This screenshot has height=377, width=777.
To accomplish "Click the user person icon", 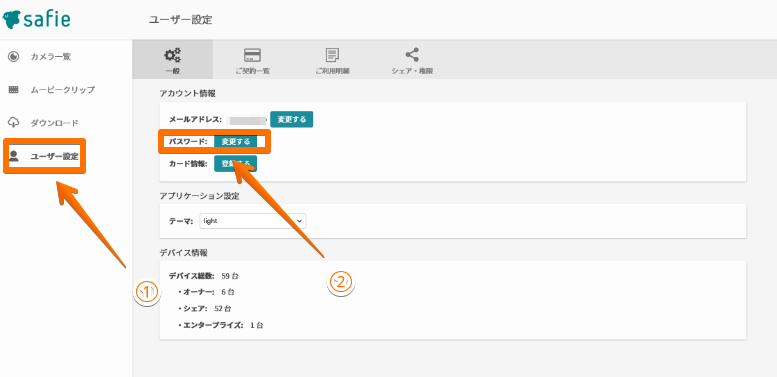I will coord(14,156).
